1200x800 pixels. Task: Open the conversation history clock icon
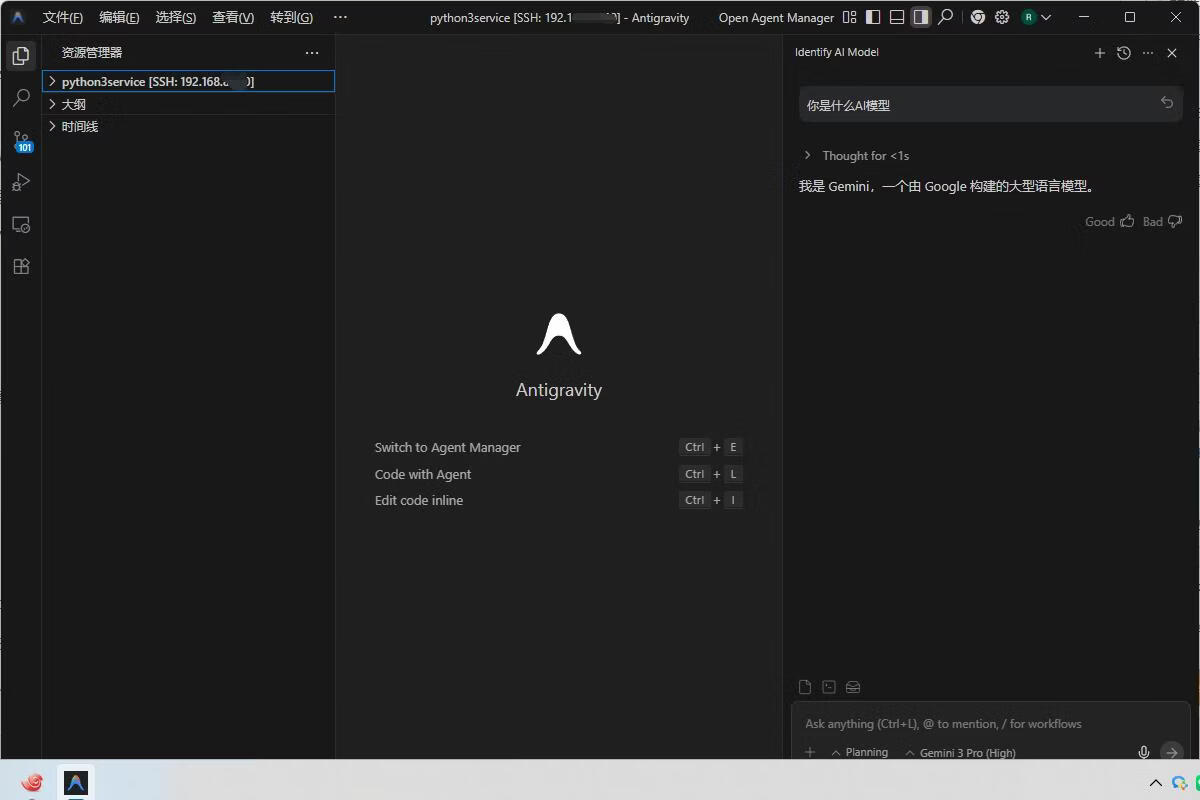(1123, 53)
